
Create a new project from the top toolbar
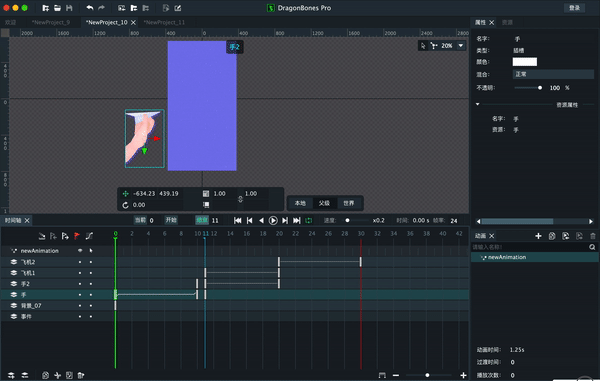point(46,8)
